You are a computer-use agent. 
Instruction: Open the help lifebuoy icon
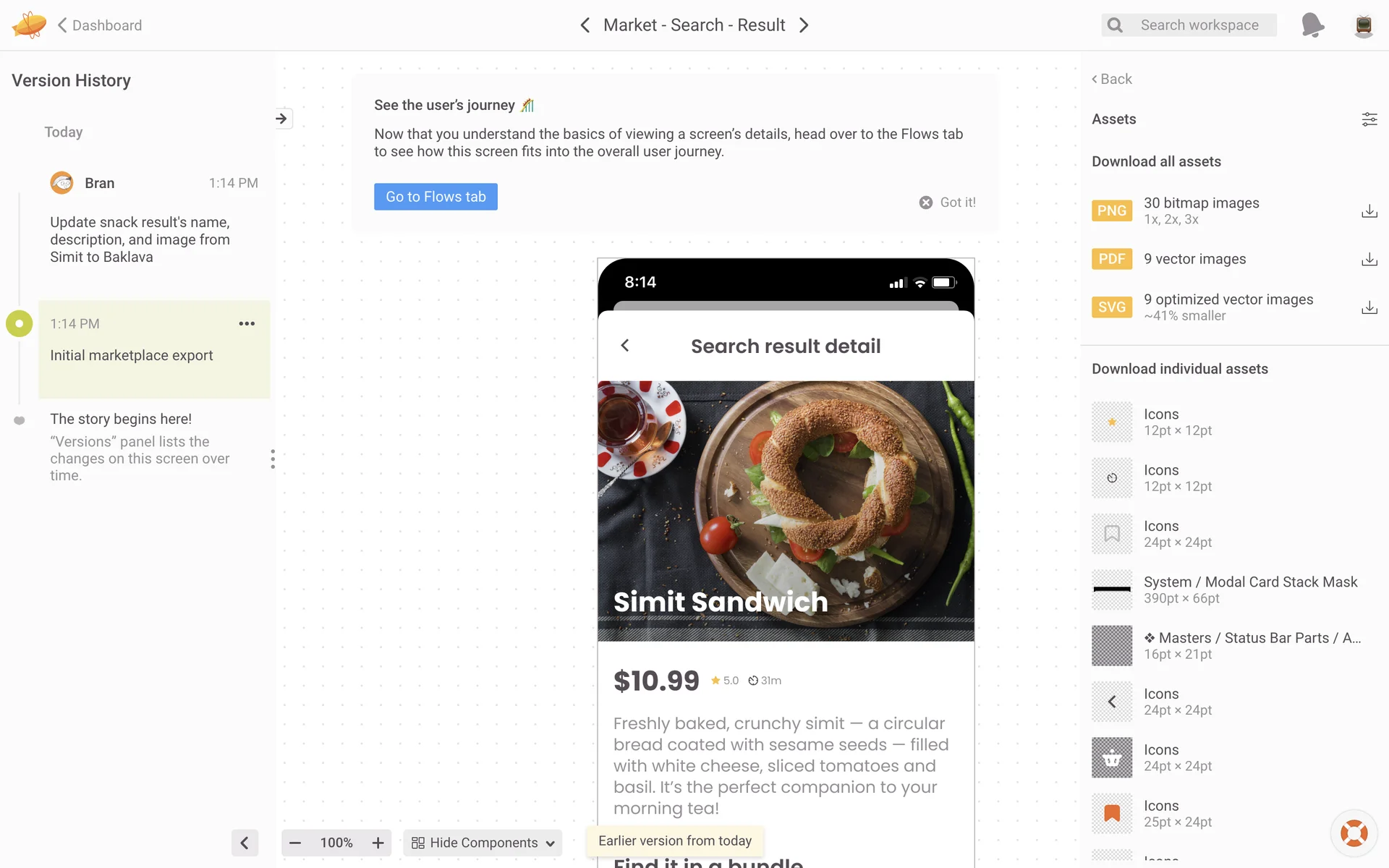pyautogui.click(x=1354, y=833)
